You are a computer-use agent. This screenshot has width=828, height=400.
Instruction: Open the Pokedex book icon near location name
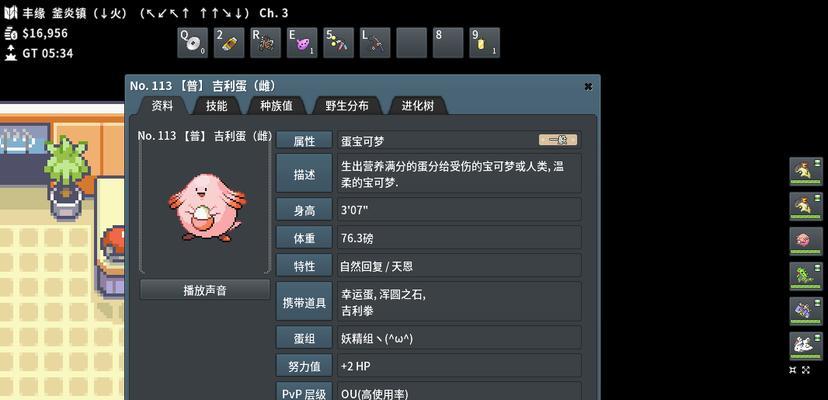11,13
